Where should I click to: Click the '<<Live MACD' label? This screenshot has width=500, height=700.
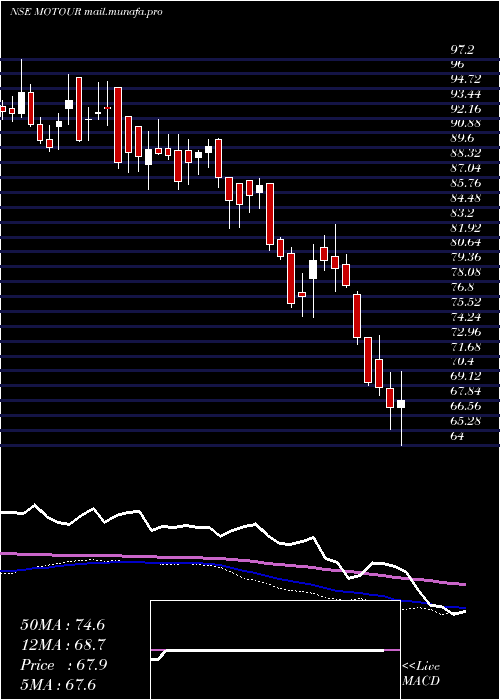[x=421, y=674]
